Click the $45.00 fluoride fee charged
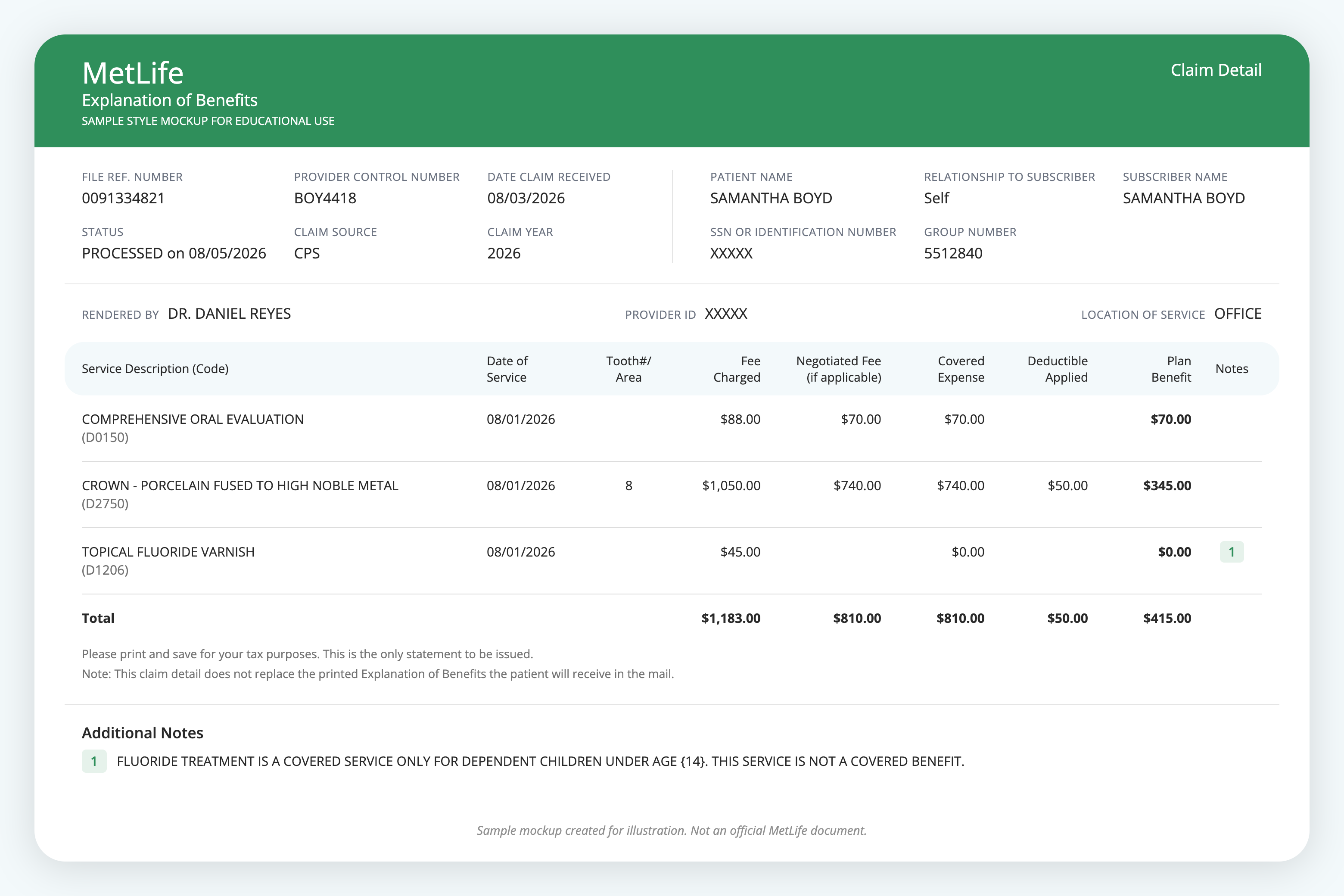 click(740, 551)
